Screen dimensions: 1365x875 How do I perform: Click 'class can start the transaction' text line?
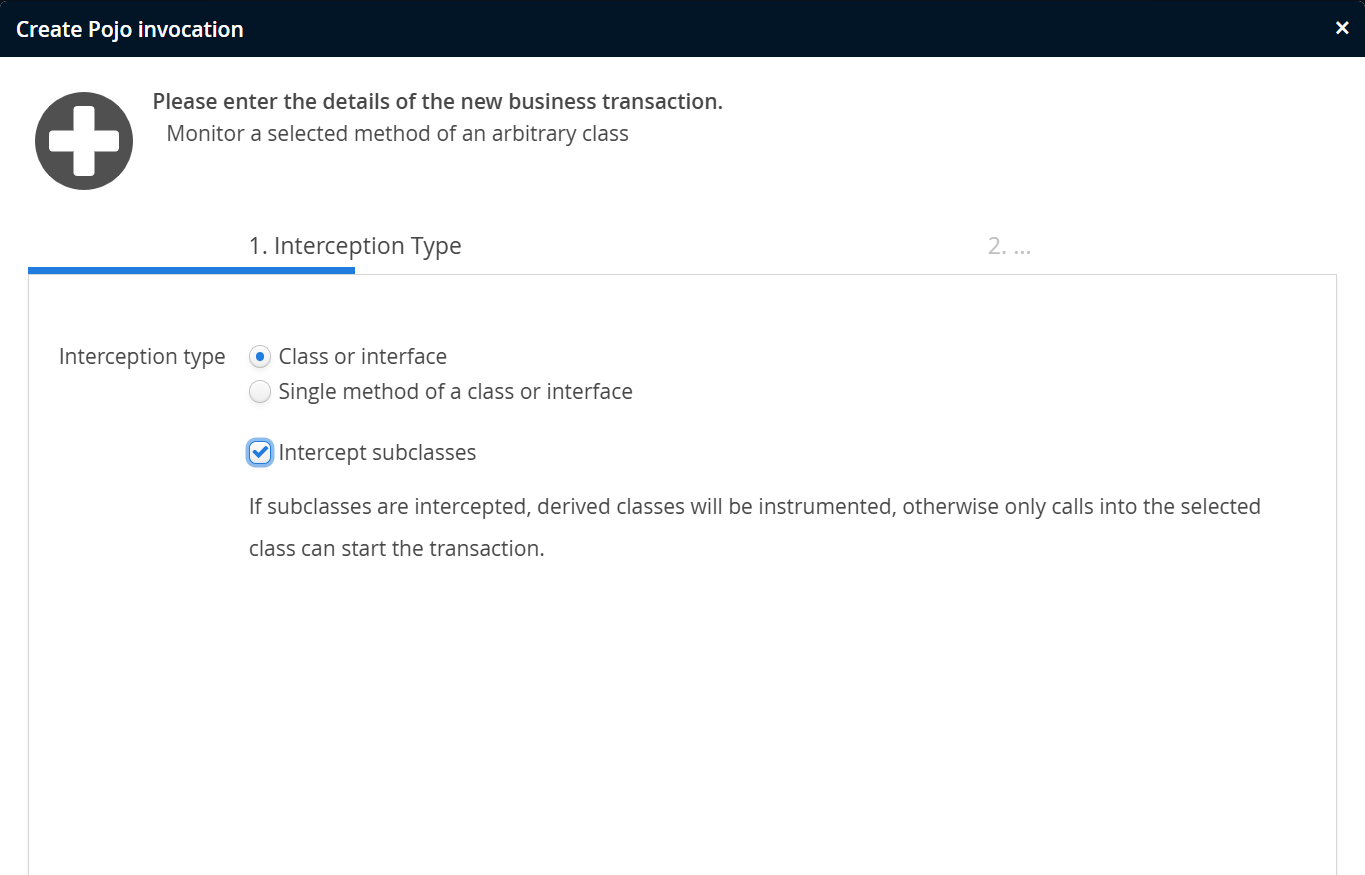pyautogui.click(x=396, y=549)
